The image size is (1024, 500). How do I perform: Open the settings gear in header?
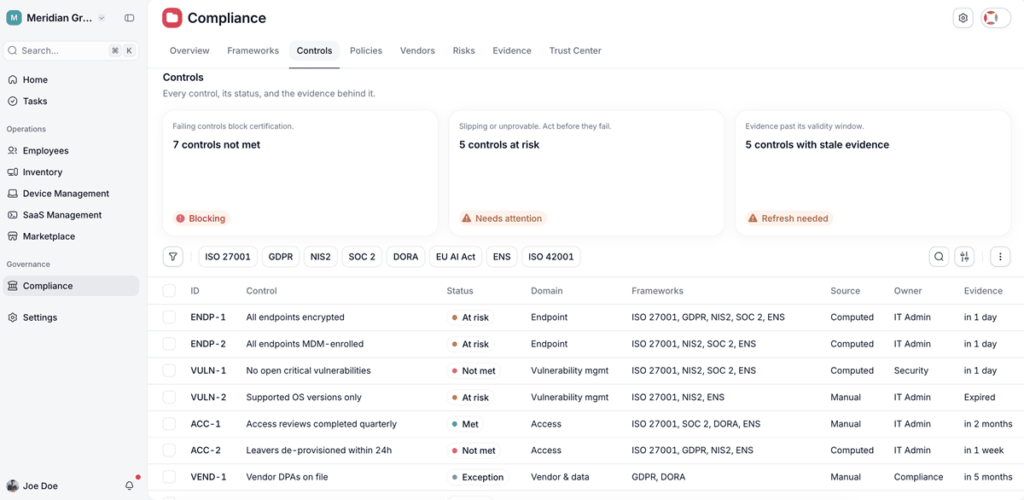pos(963,18)
